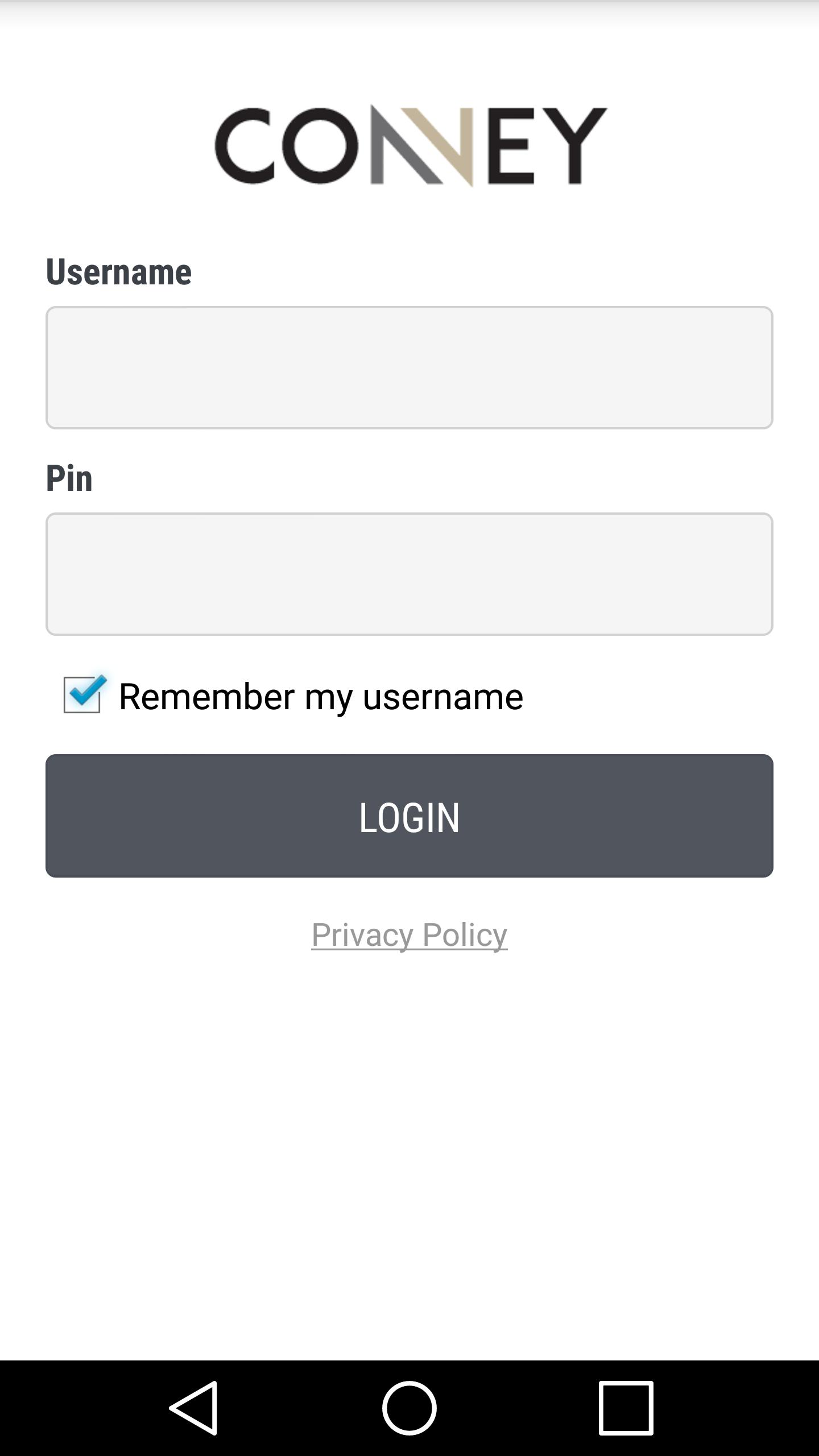Click the Username field label

[118, 271]
